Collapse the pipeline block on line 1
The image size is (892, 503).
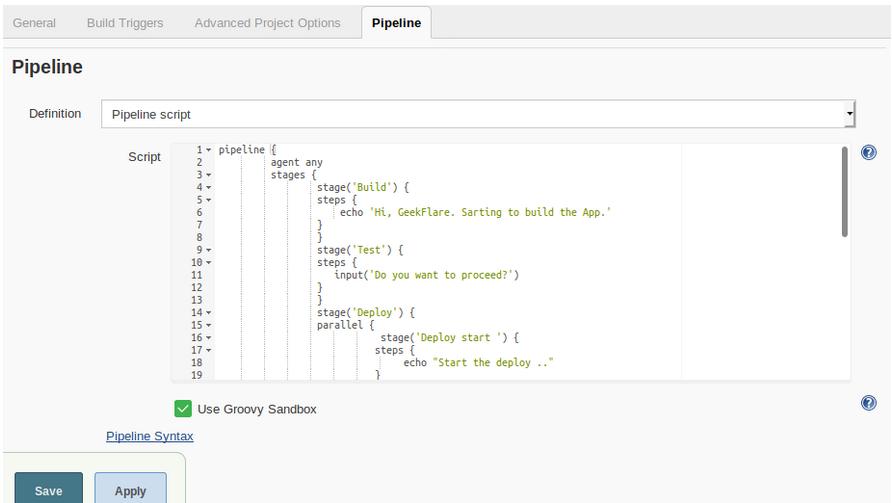point(208,150)
